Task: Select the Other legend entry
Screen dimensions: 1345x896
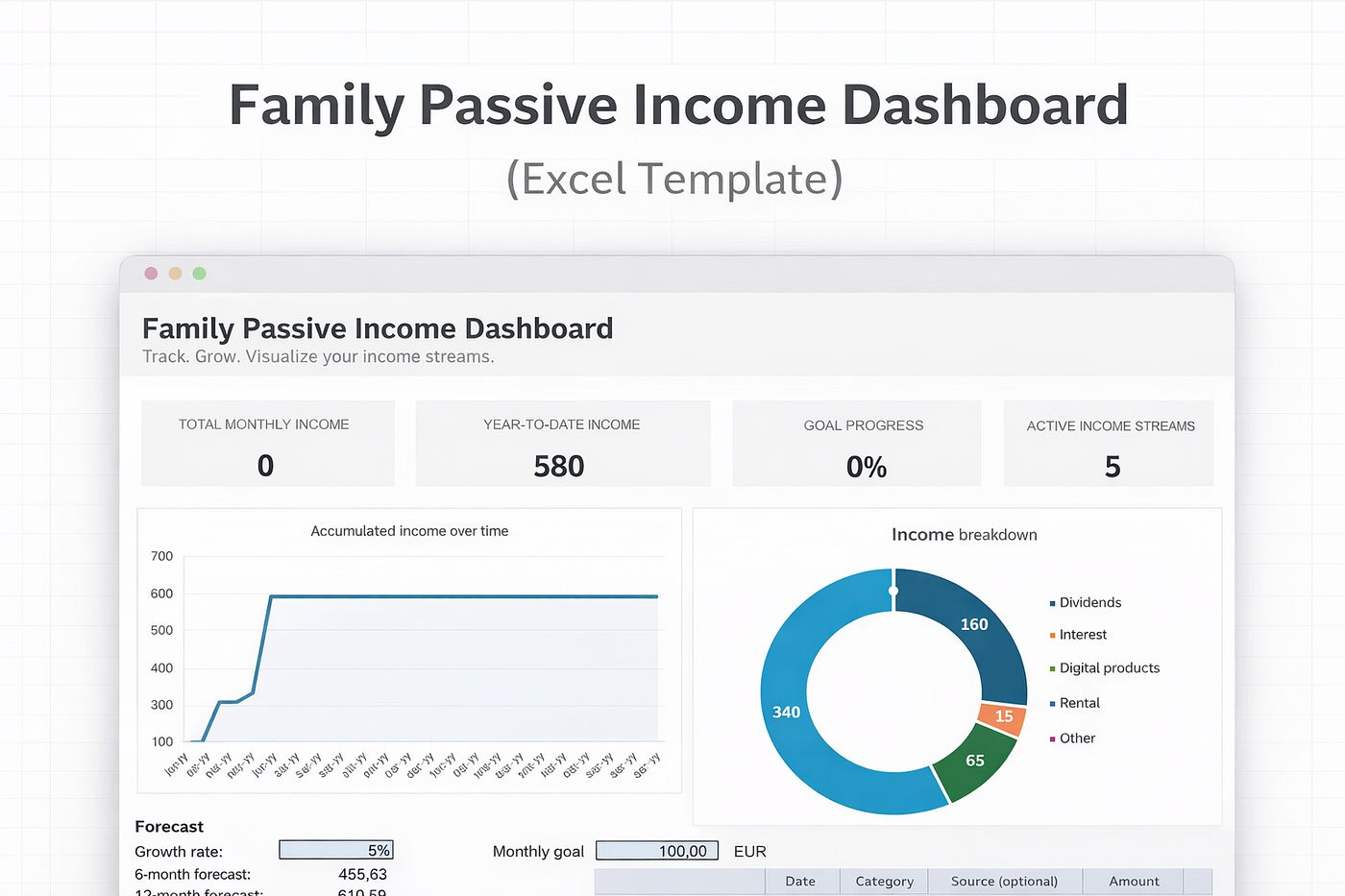Action: pos(1073,739)
